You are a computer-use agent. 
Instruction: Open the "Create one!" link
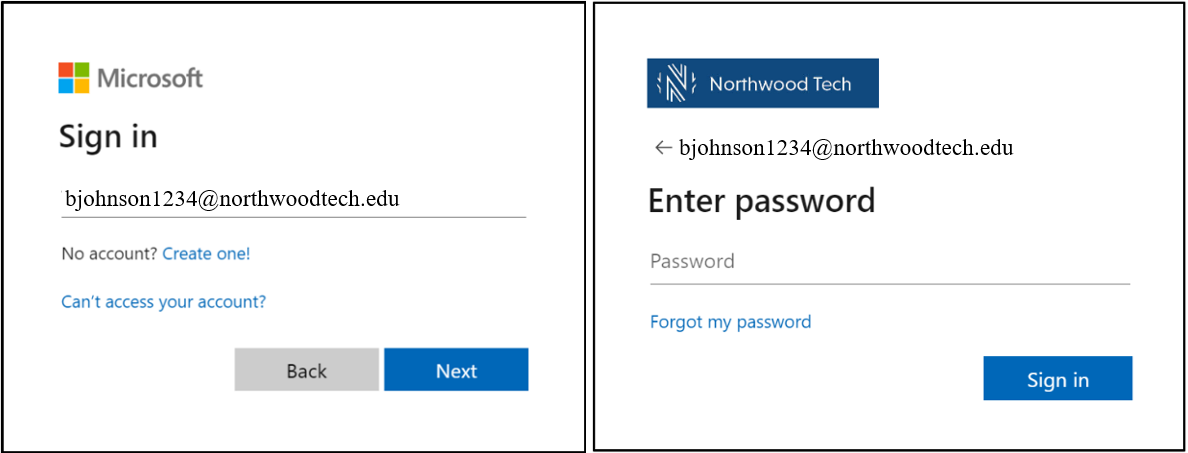[x=206, y=254]
